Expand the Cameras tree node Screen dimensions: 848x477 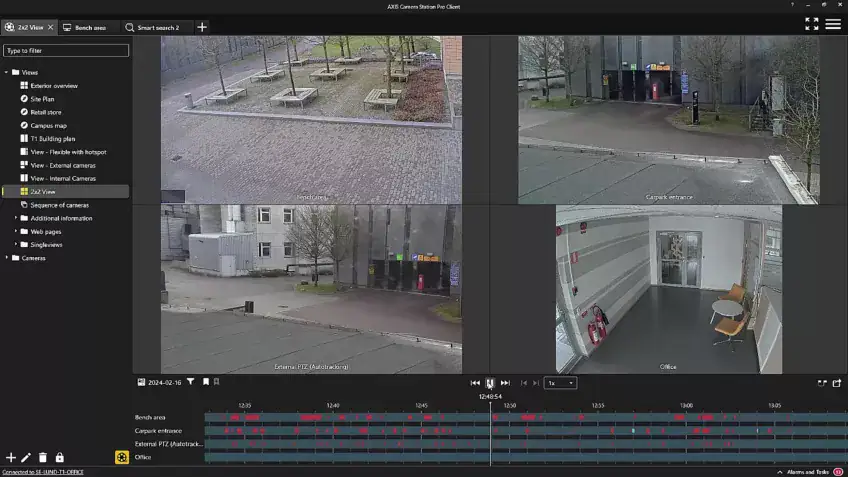[7, 258]
